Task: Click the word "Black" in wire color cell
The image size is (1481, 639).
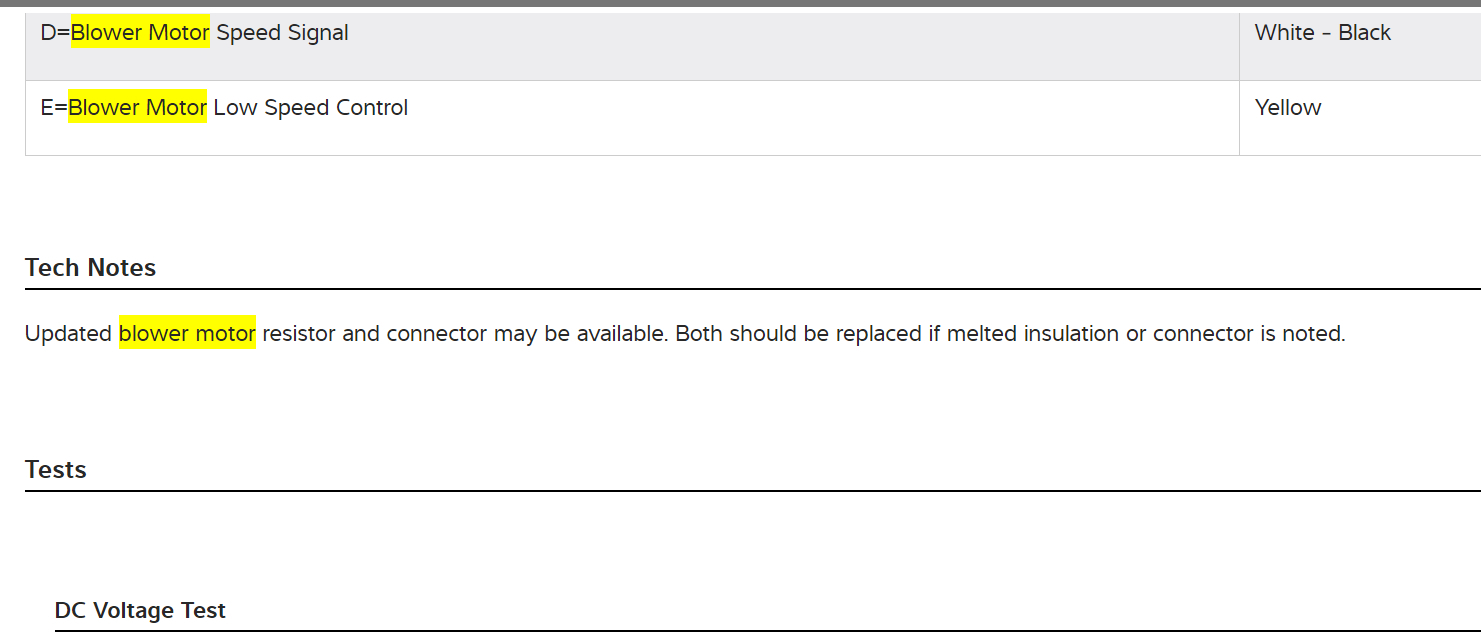Action: (1364, 33)
